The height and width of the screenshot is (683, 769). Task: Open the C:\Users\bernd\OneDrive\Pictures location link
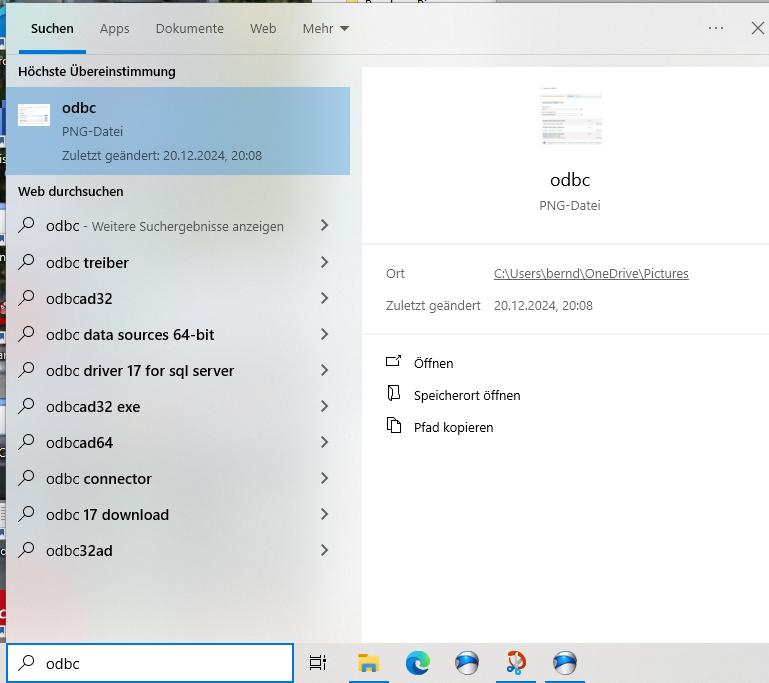[591, 273]
